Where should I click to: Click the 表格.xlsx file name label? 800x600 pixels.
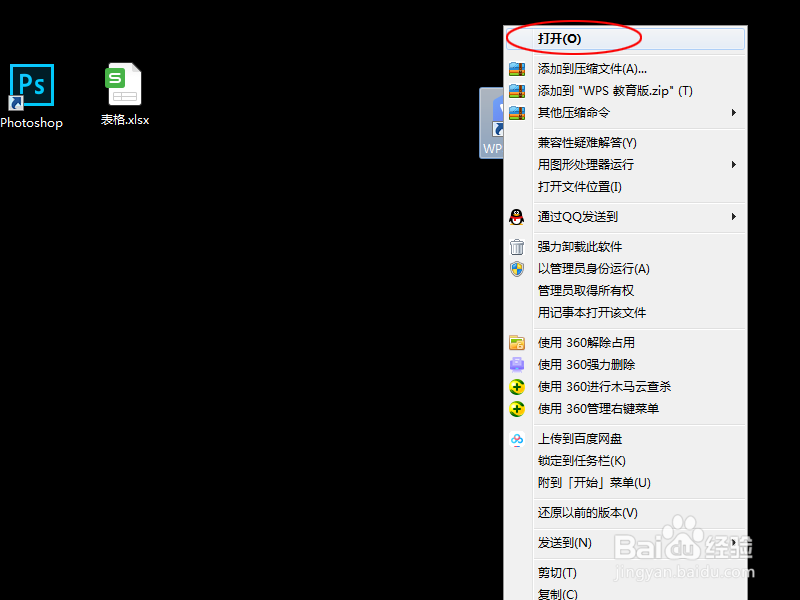point(125,120)
